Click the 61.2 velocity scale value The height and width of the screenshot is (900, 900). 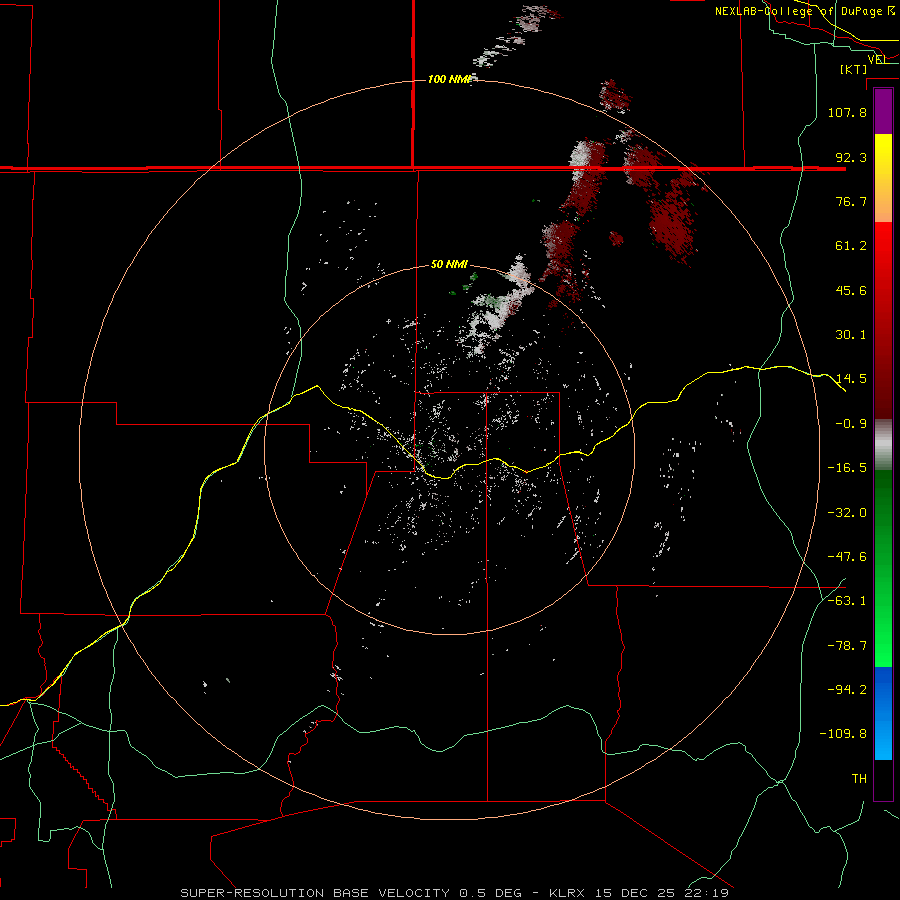pyautogui.click(x=851, y=246)
